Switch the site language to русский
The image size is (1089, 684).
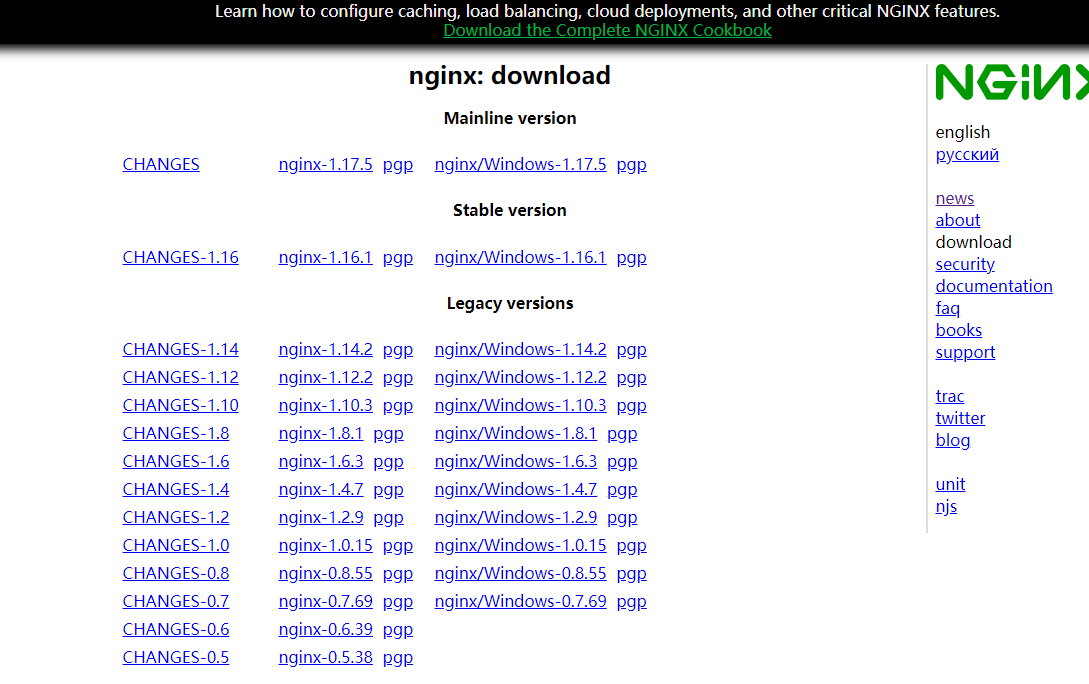966,154
